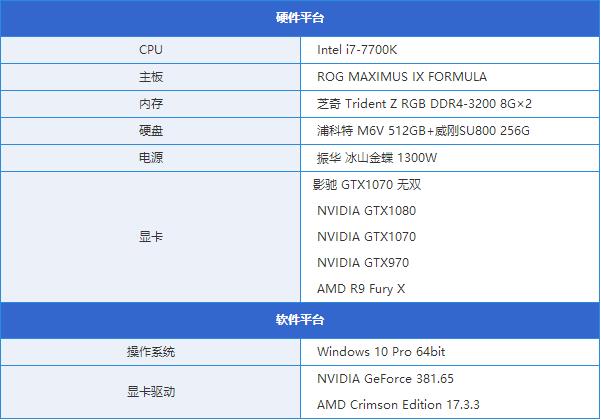Click the Intel i7-7700K value
Viewport: 601px width, 420px height.
pos(357,50)
